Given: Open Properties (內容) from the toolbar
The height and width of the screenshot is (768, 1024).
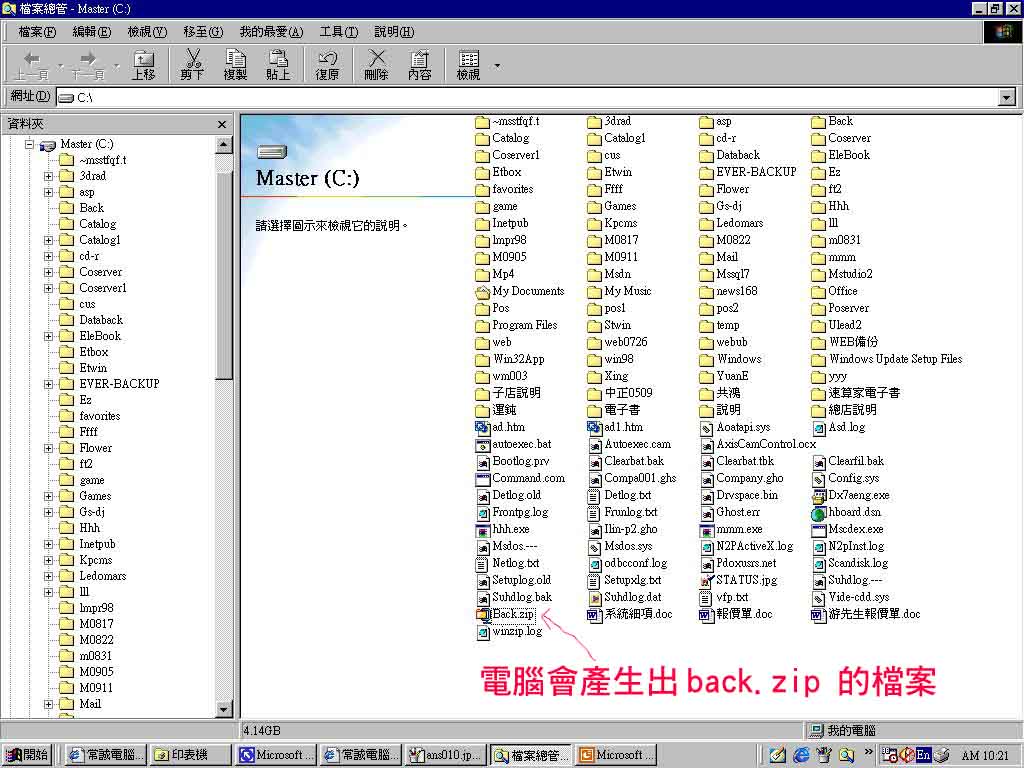Looking at the screenshot, I should pyautogui.click(x=420, y=65).
